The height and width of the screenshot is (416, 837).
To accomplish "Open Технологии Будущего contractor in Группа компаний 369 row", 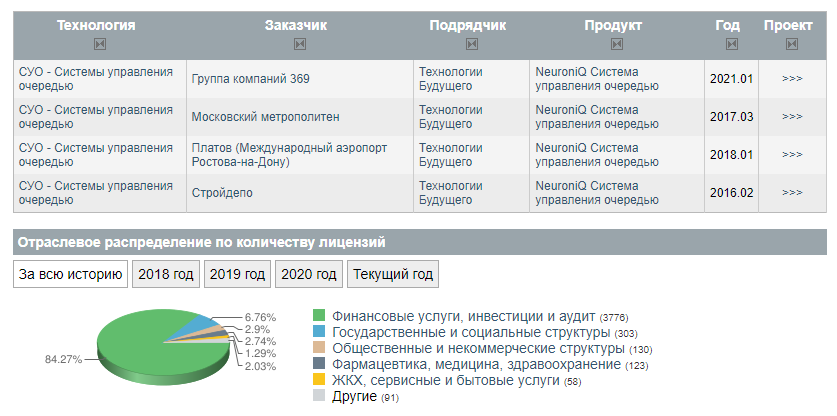I will (451, 79).
